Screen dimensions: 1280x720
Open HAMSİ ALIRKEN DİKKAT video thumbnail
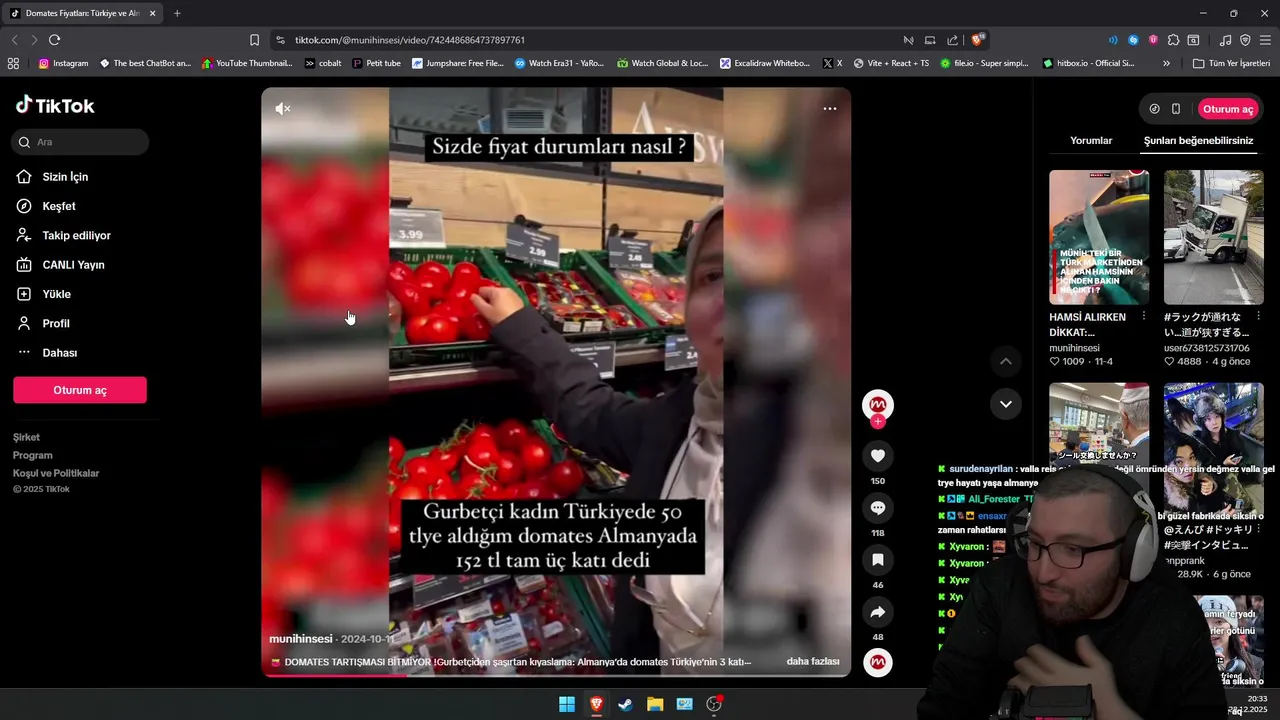click(x=1099, y=237)
